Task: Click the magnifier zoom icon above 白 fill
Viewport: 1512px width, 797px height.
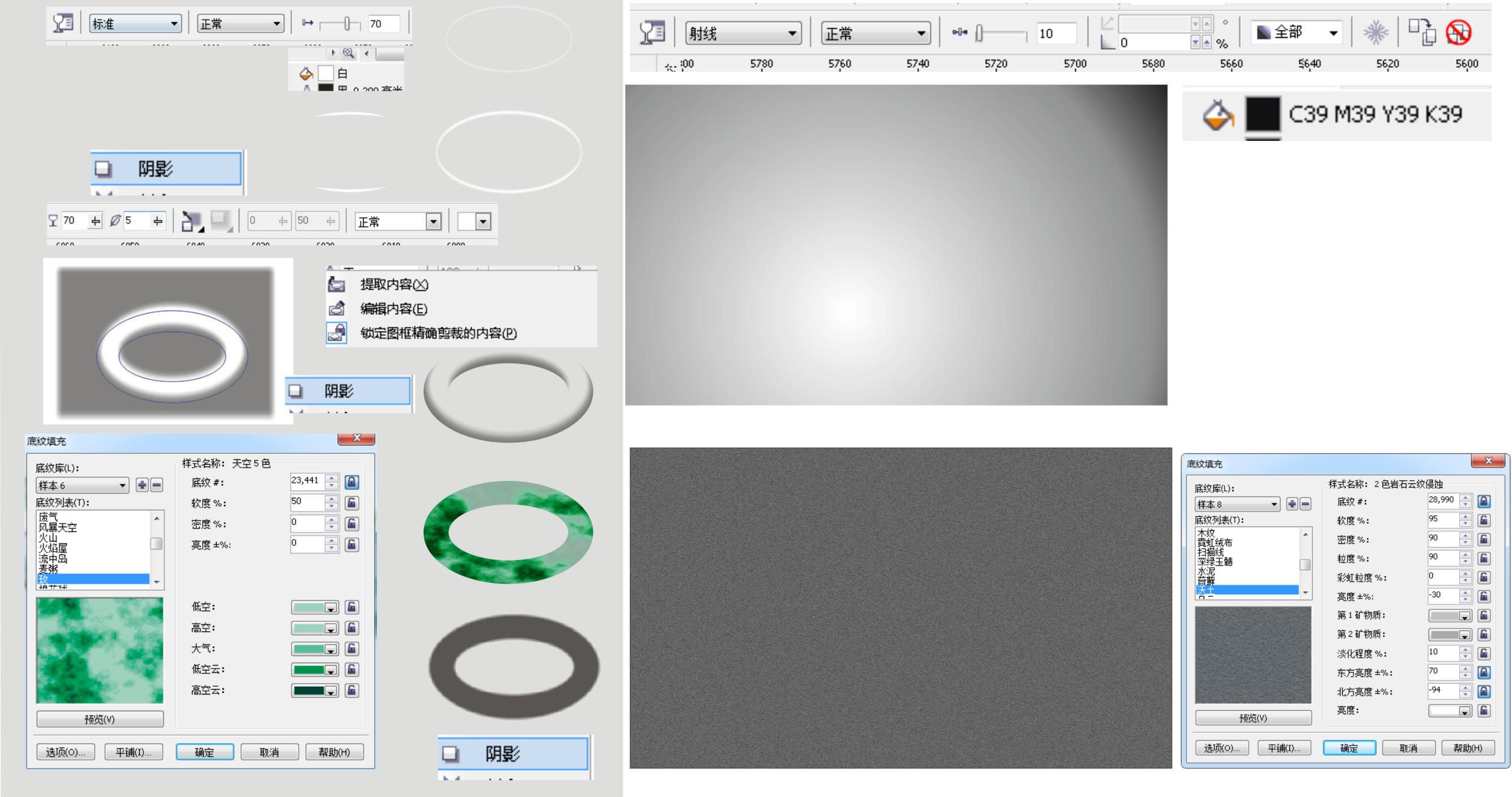Action: [348, 53]
